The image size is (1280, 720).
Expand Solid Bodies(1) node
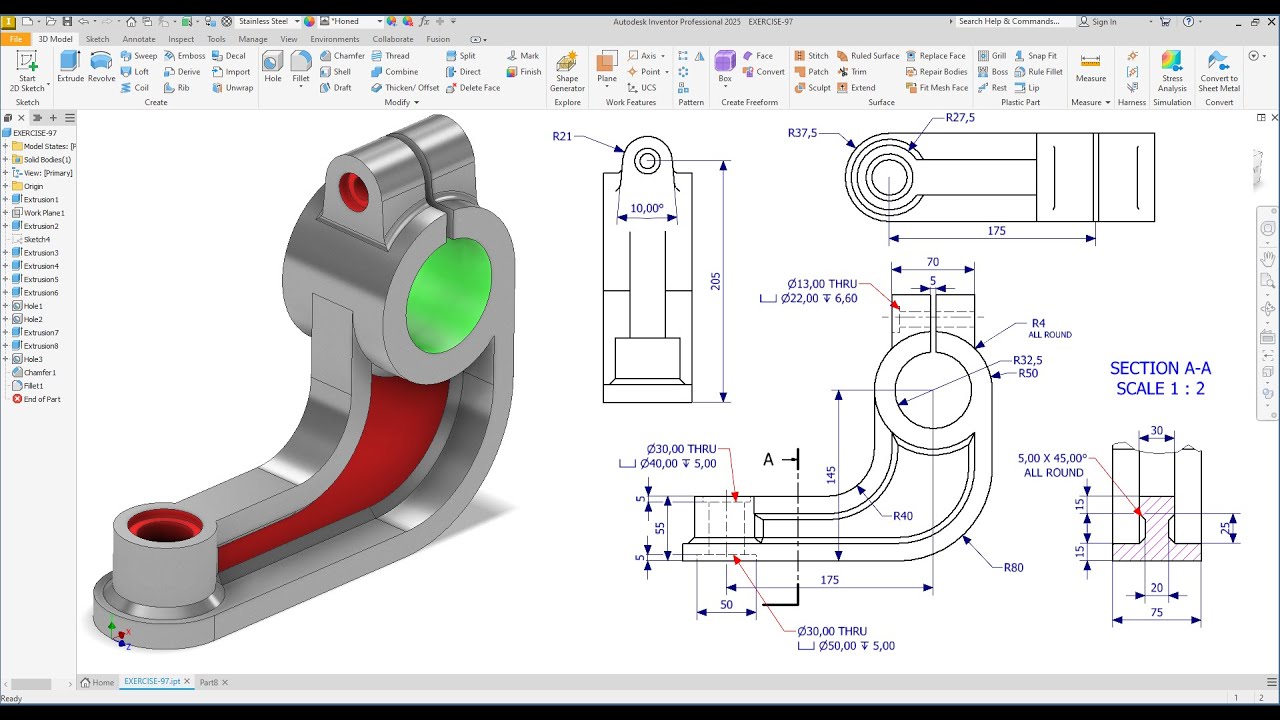click(x=5, y=159)
